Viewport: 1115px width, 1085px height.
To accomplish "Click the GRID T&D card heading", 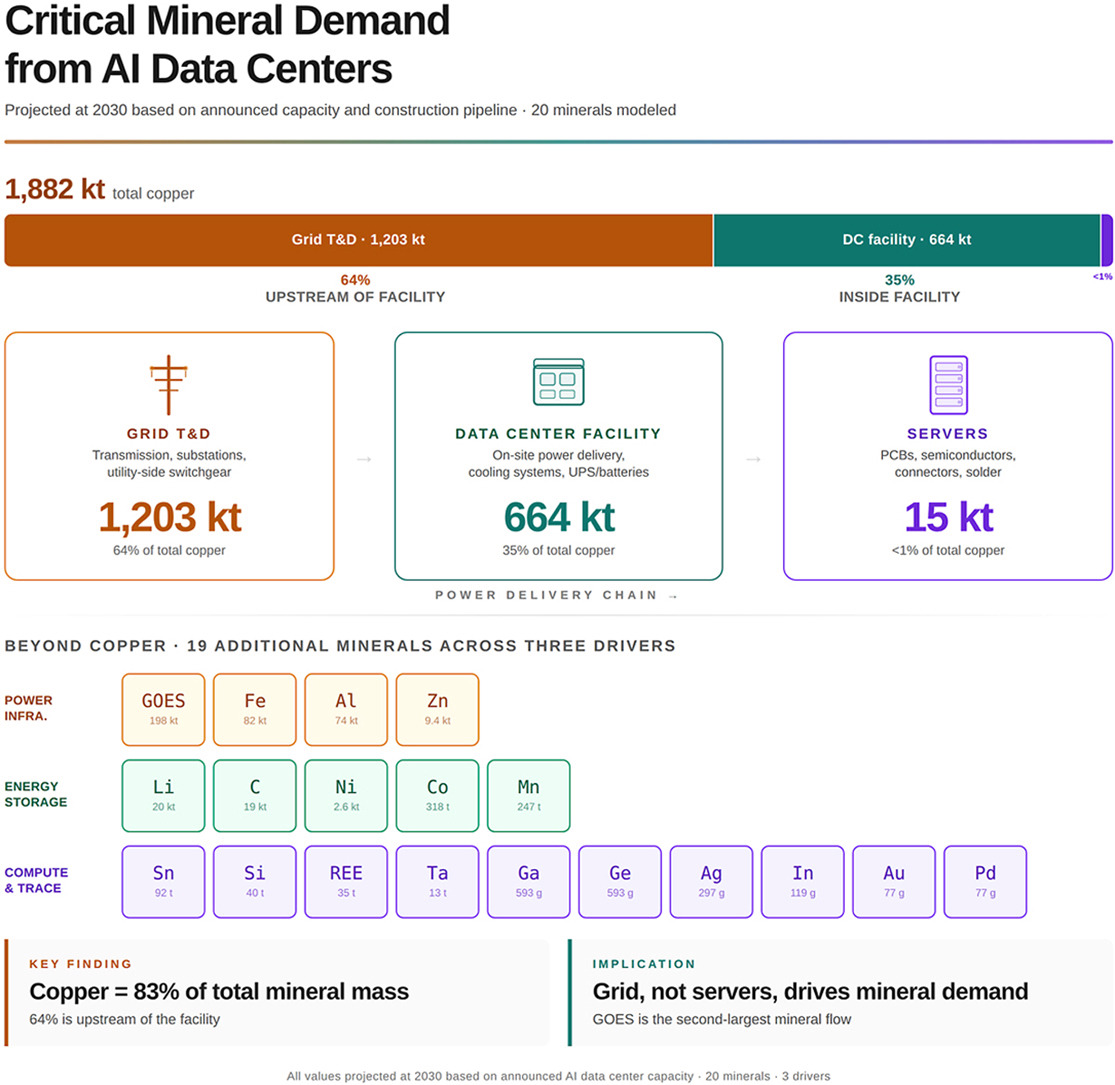I will (169, 434).
